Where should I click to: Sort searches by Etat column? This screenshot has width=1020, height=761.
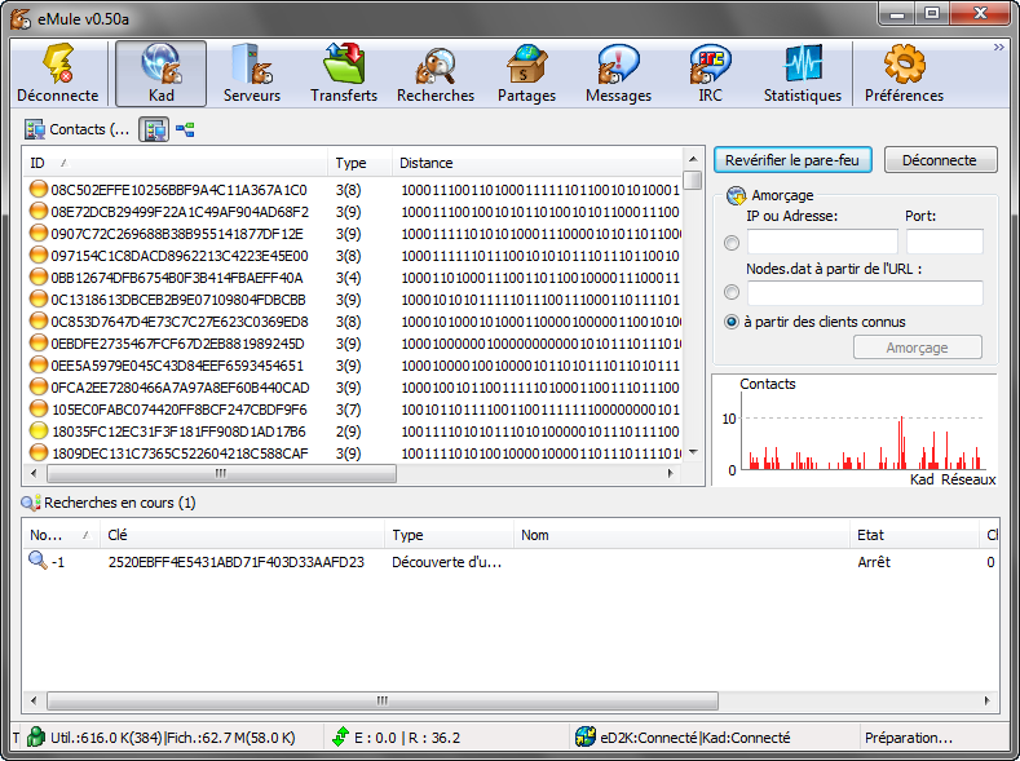[915, 535]
